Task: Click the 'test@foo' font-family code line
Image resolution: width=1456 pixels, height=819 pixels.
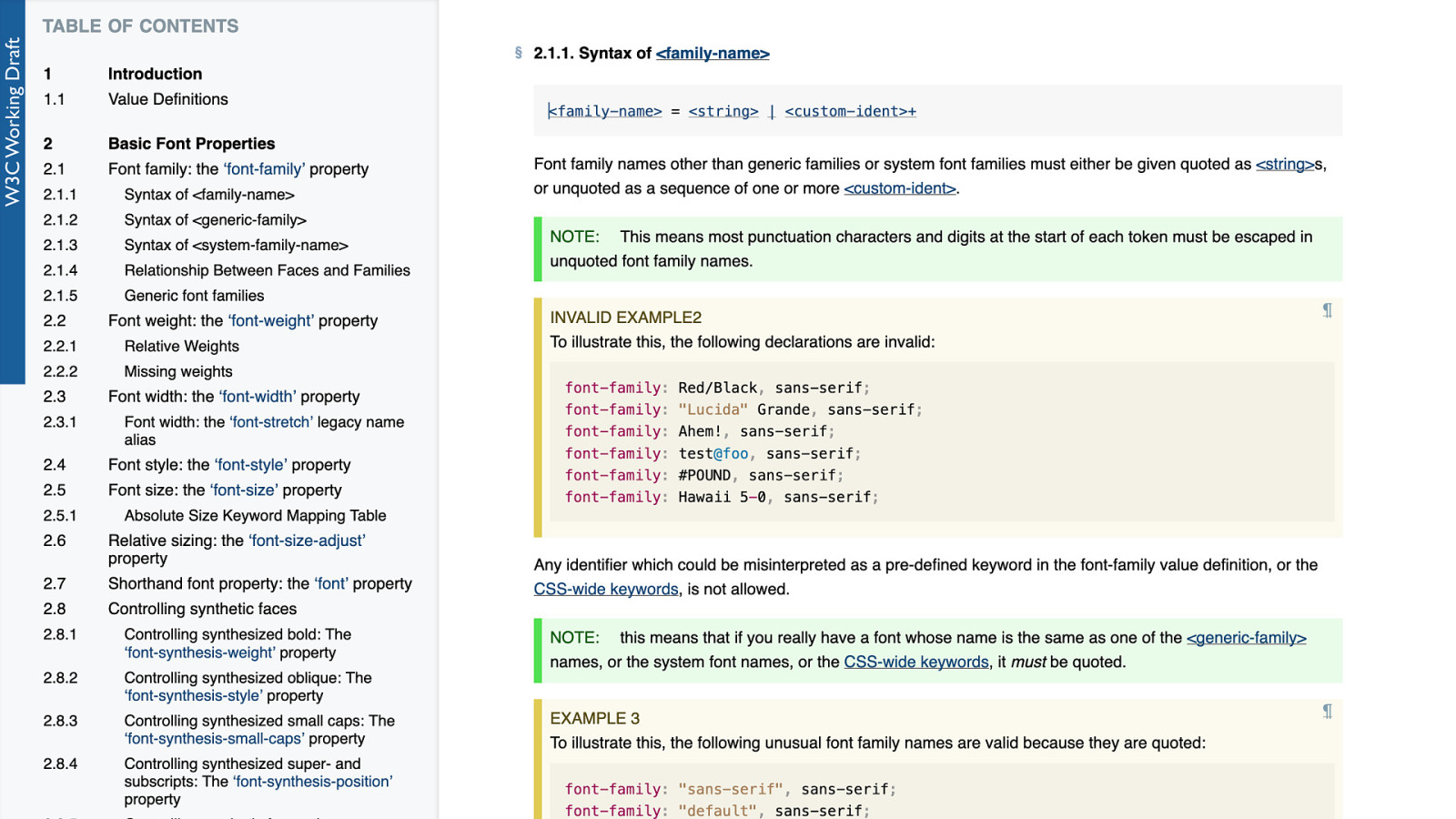Action: click(713, 453)
